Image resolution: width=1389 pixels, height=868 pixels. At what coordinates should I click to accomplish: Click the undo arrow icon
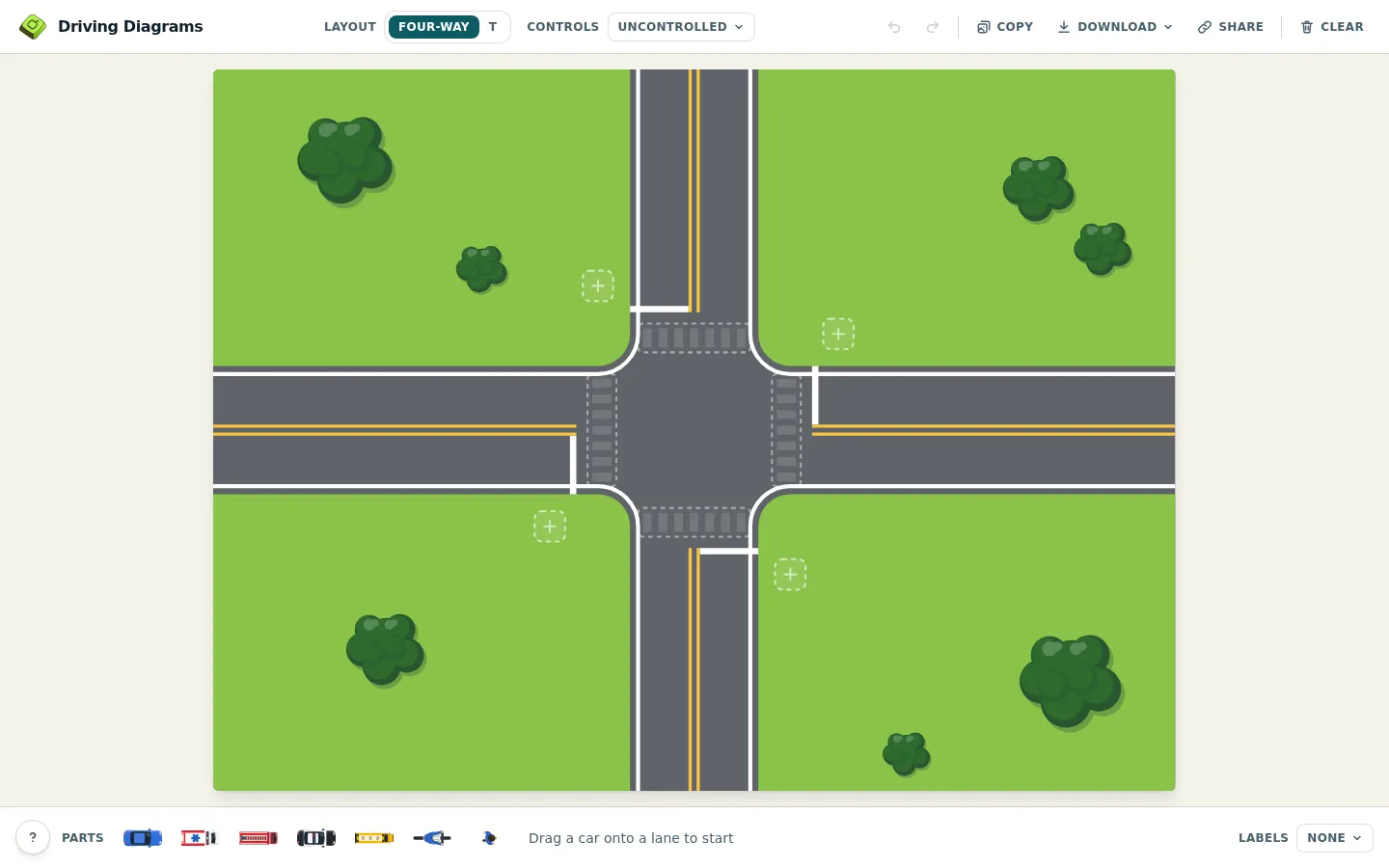tap(894, 27)
